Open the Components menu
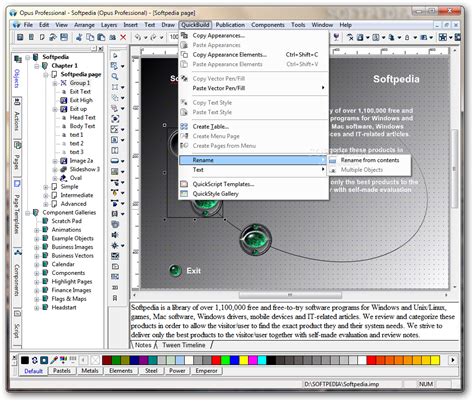The width and height of the screenshot is (474, 402). click(x=268, y=25)
